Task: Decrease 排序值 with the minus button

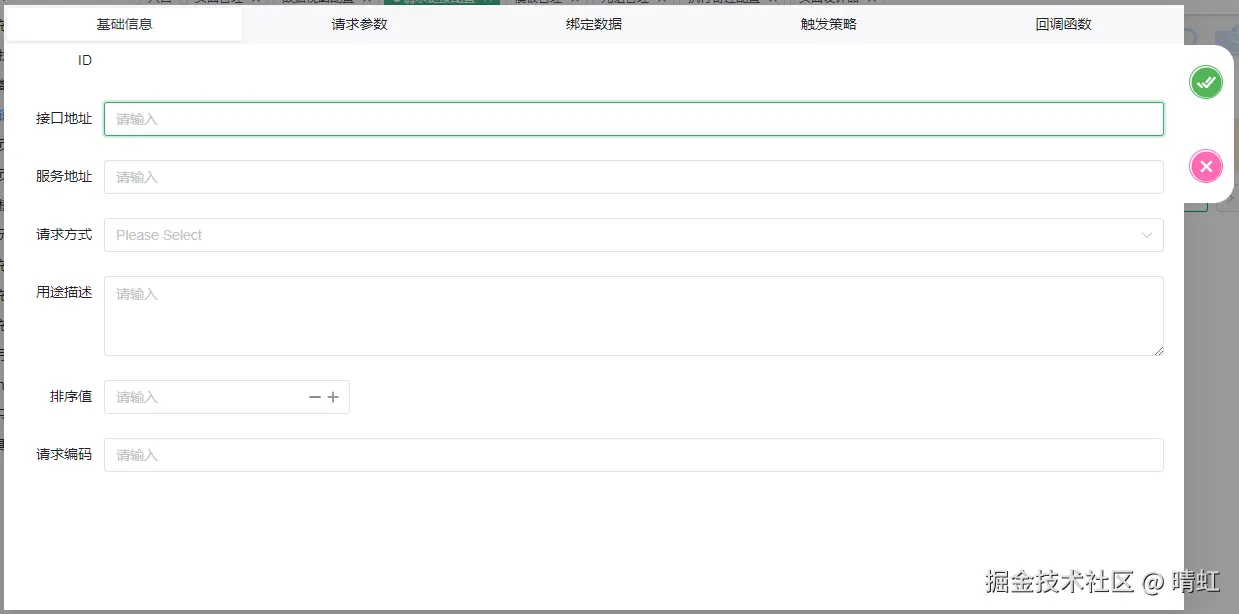Action: 315,397
